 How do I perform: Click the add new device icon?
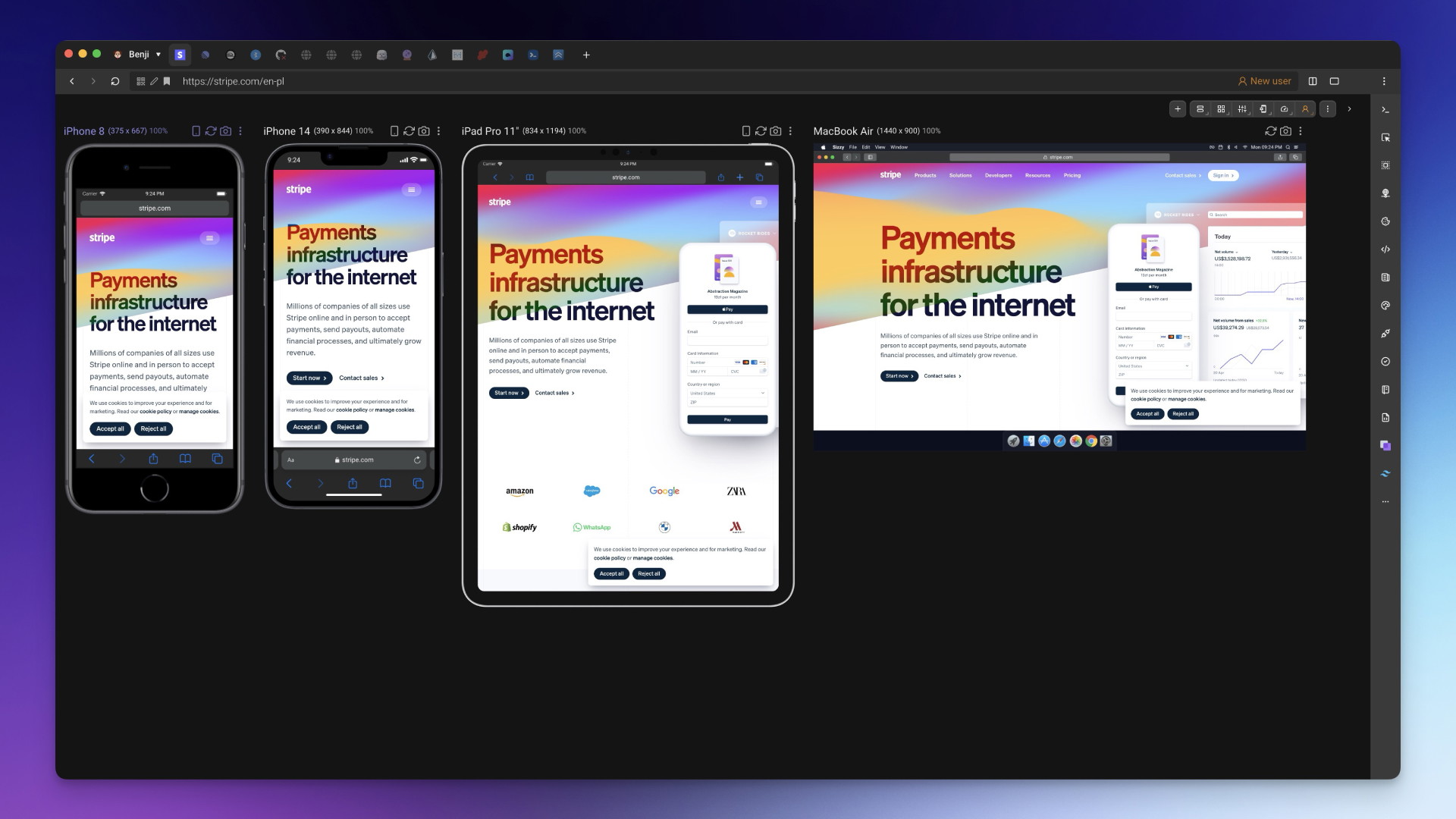(x=1178, y=109)
